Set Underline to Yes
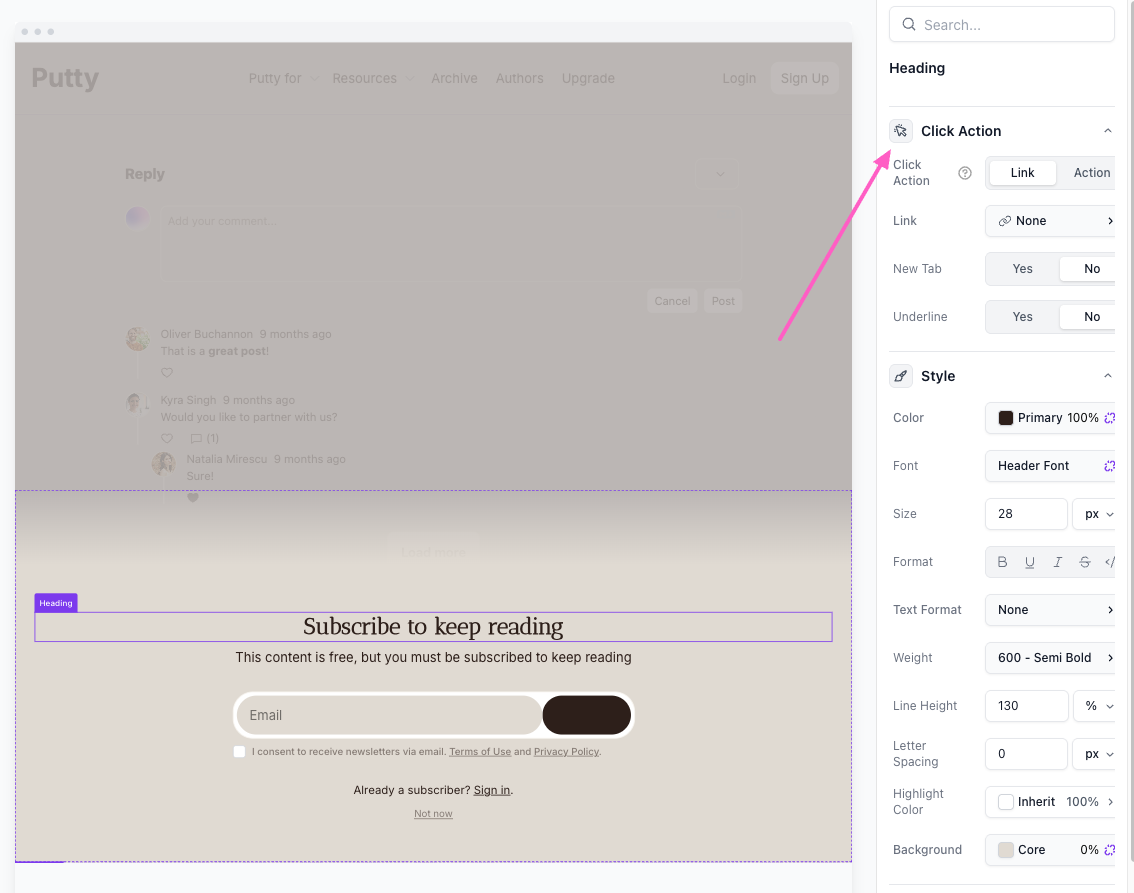Screen dimensions: 1134x893 [x=1022, y=317]
